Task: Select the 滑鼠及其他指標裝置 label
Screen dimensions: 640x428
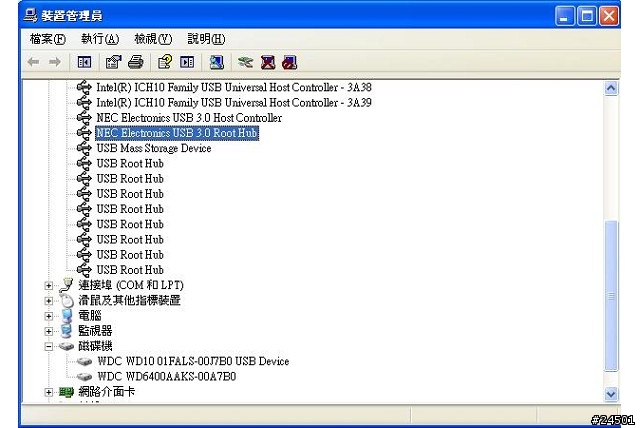Action: (129, 301)
